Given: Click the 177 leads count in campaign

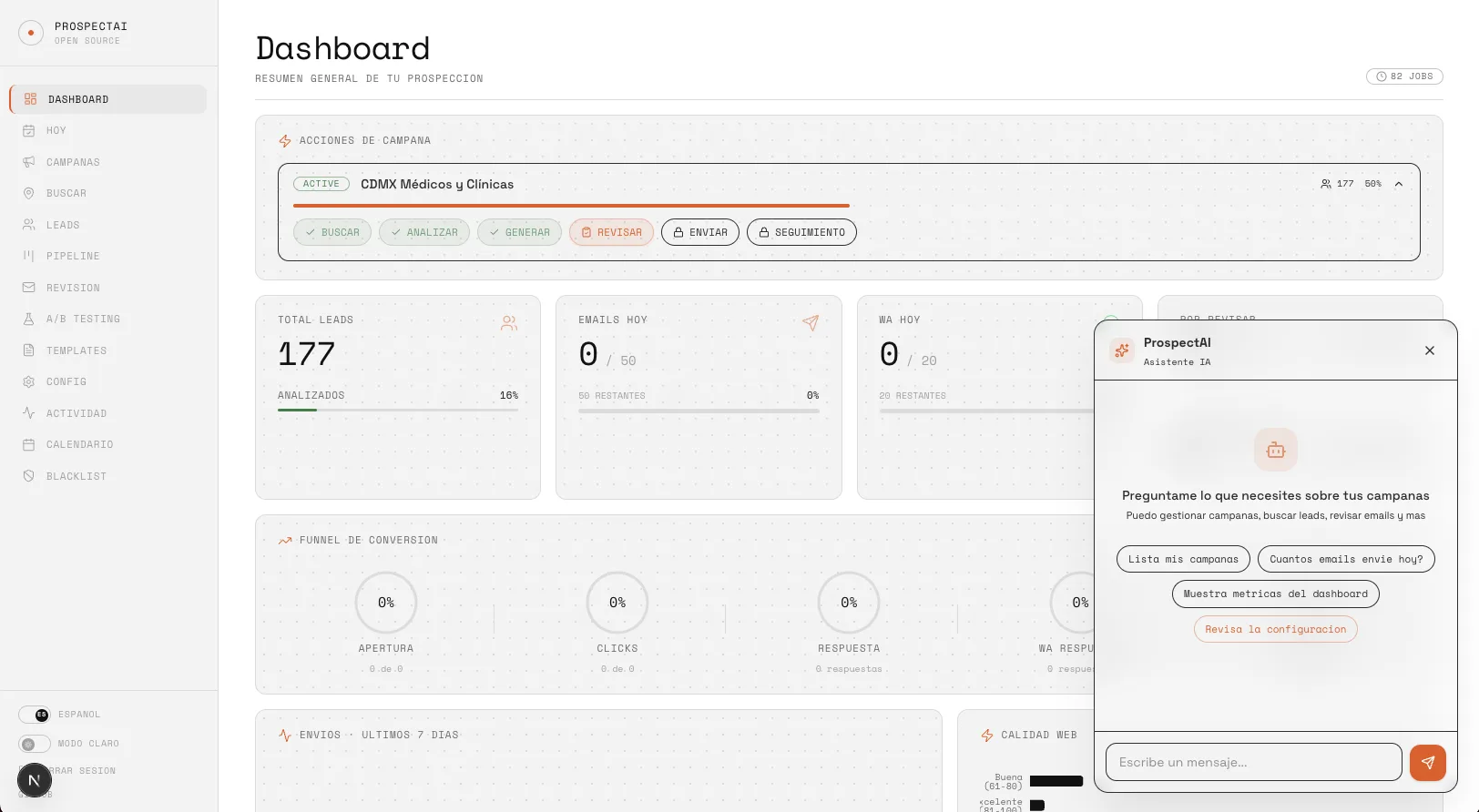Looking at the screenshot, I should coord(1337,184).
